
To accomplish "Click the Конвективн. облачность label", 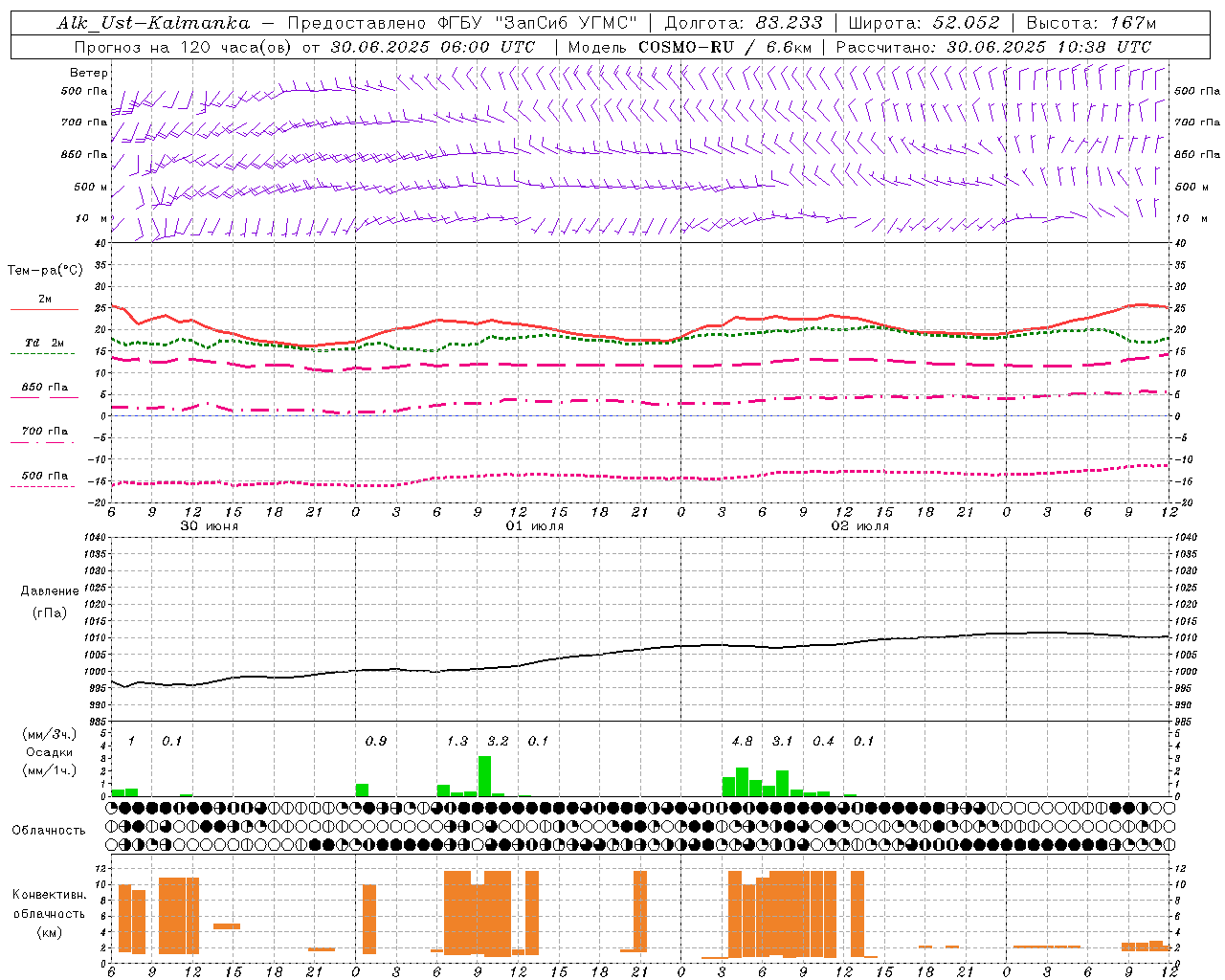I will click(x=49, y=903).
